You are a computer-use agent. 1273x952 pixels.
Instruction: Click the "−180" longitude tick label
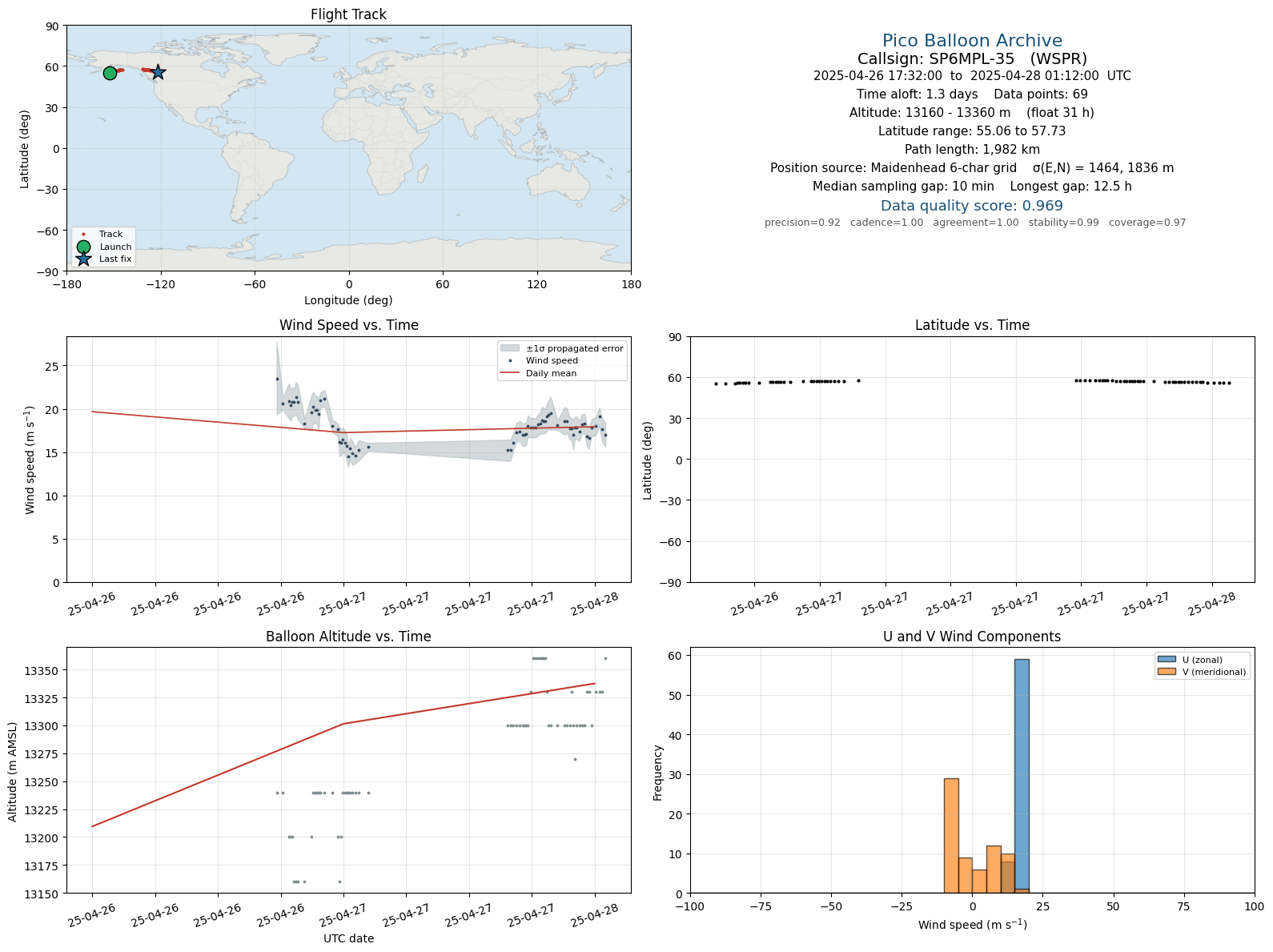(x=66, y=284)
